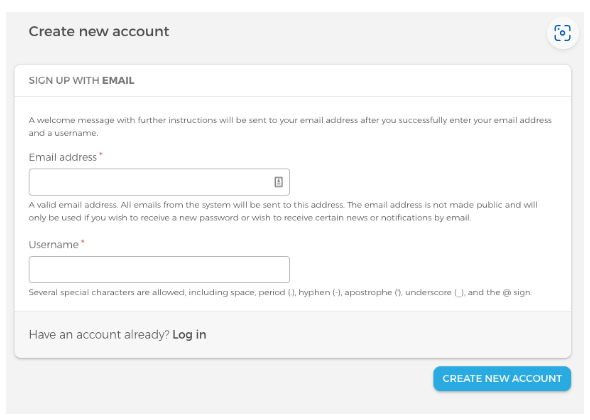Click the focus scan icon at top right
Screen dimensions: 590x420
pos(562,33)
